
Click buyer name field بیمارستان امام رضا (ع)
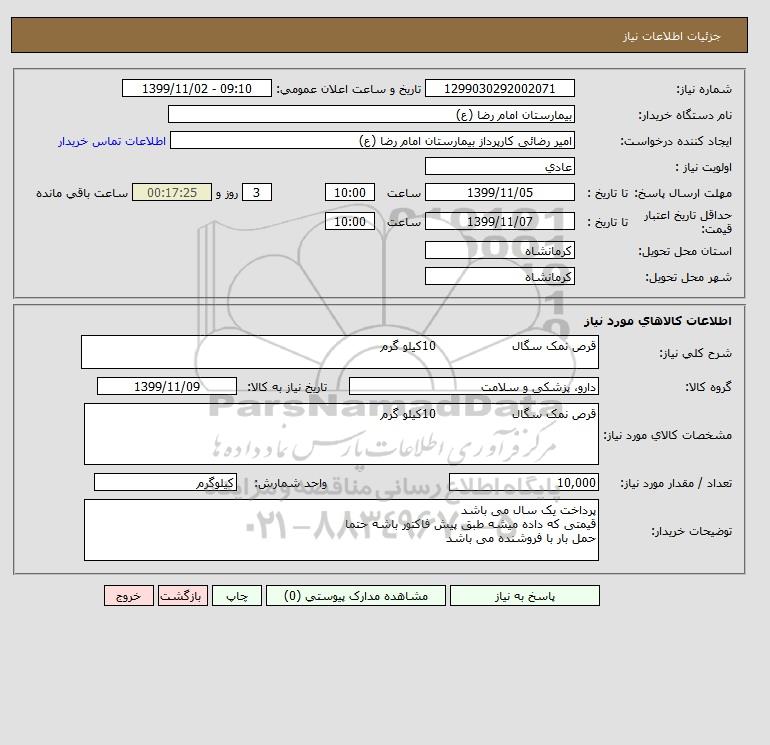pos(371,114)
